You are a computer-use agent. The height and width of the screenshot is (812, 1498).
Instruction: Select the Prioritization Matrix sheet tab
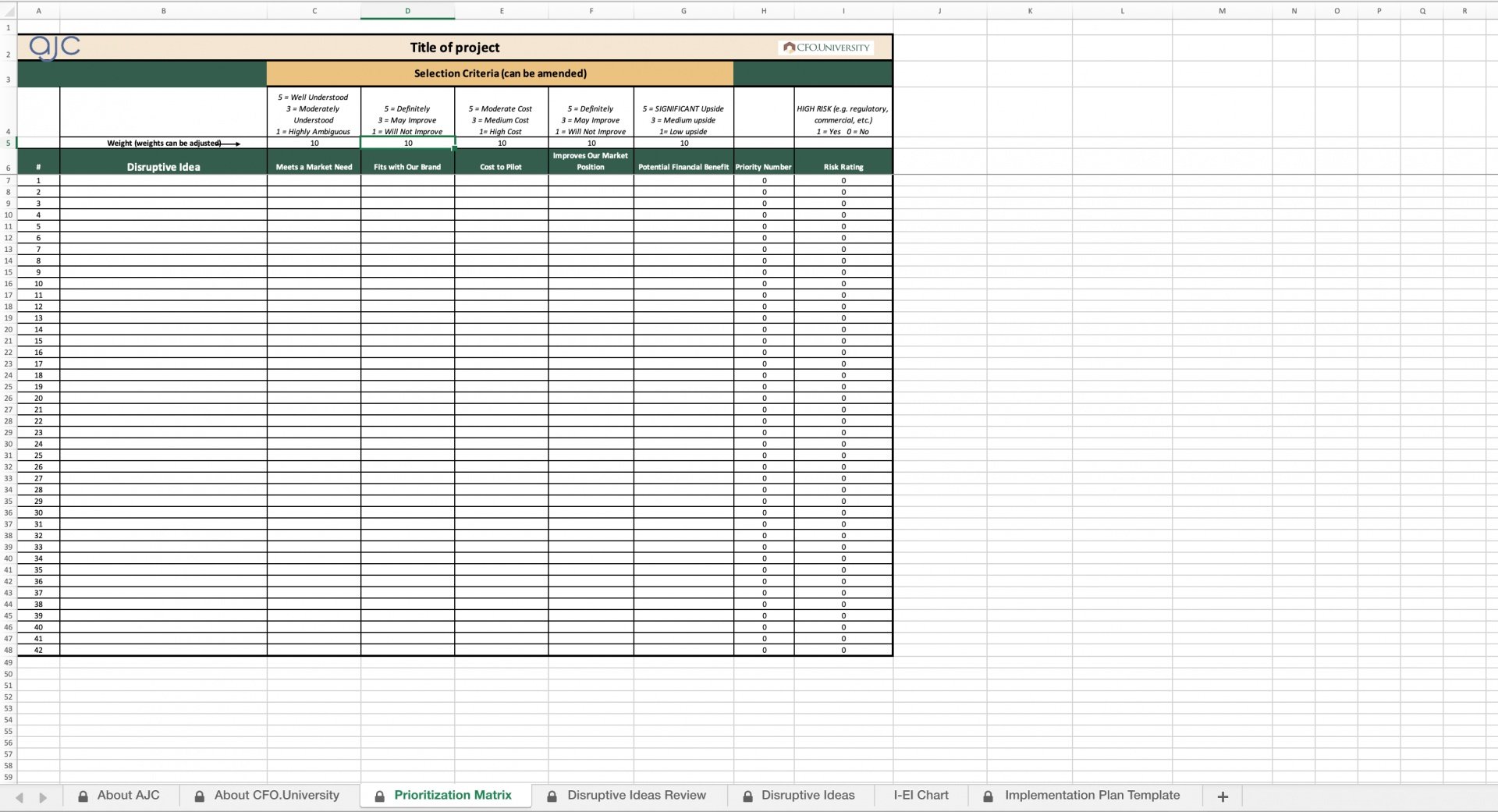pyautogui.click(x=444, y=796)
